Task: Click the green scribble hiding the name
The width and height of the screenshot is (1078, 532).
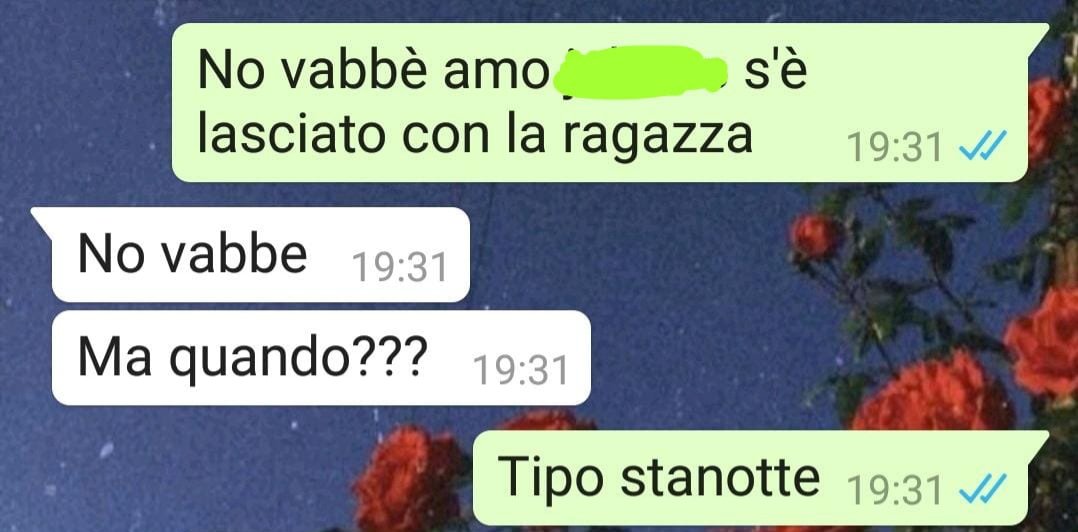Action: (x=640, y=71)
